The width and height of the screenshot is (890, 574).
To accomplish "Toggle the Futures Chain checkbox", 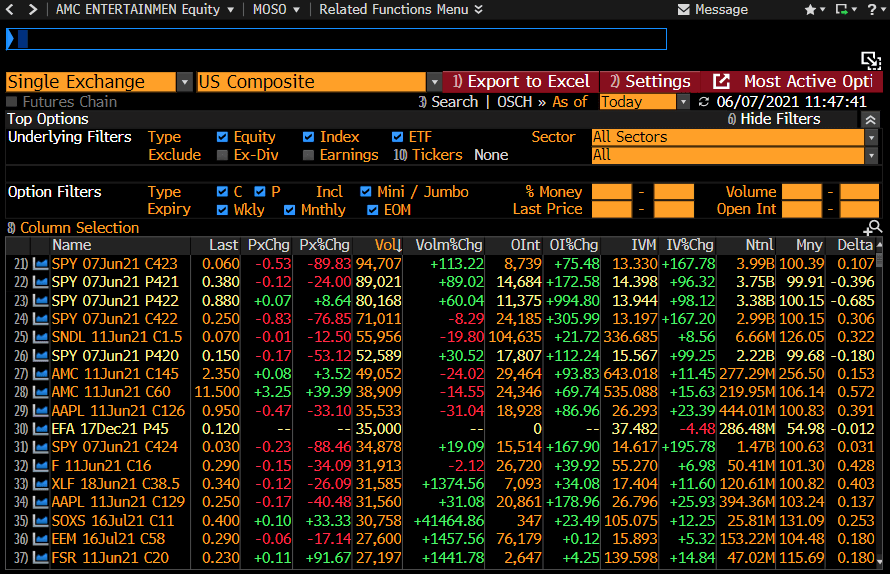I will 12,102.
